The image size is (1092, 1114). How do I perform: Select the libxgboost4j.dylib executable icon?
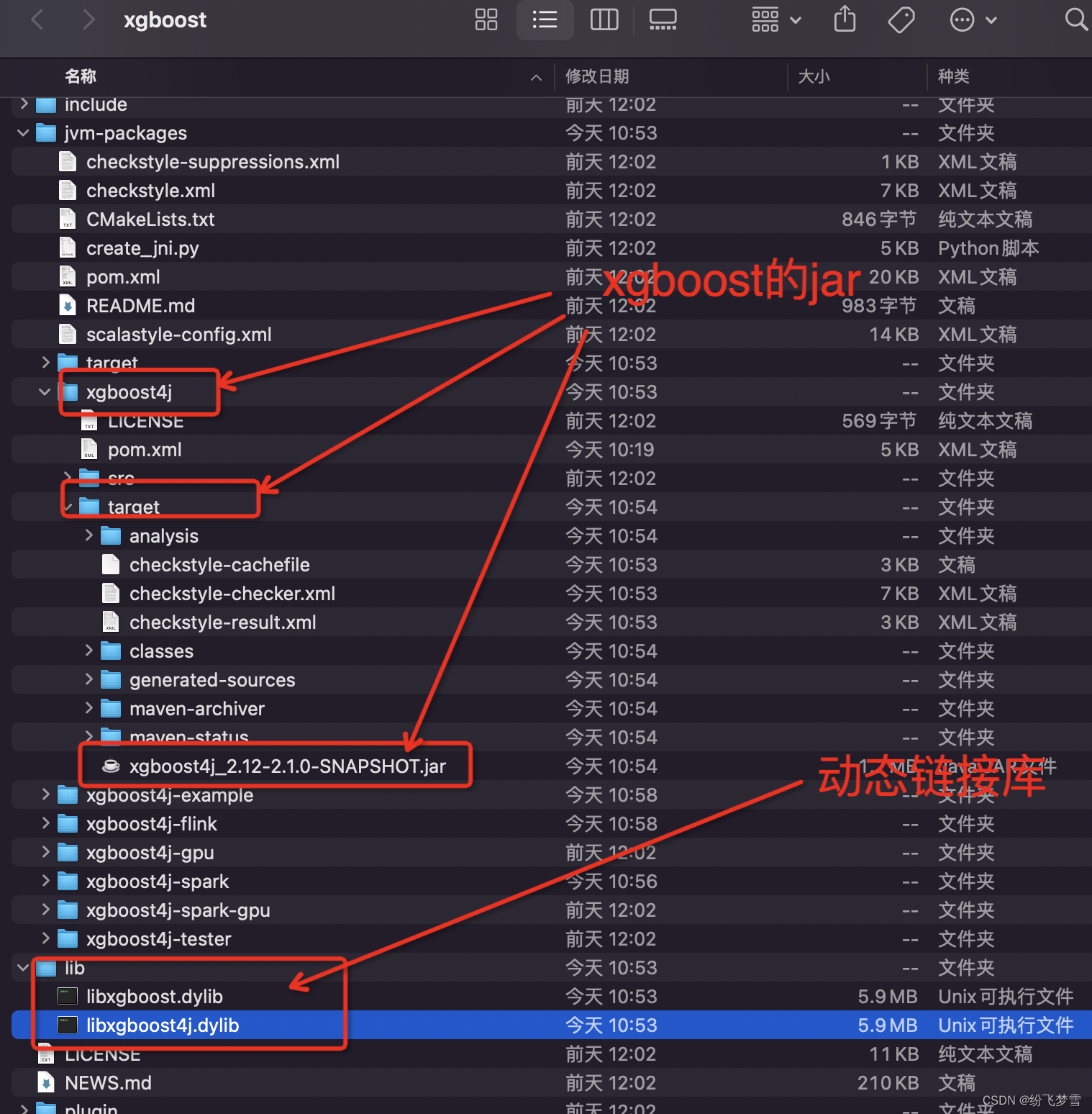(x=68, y=1025)
